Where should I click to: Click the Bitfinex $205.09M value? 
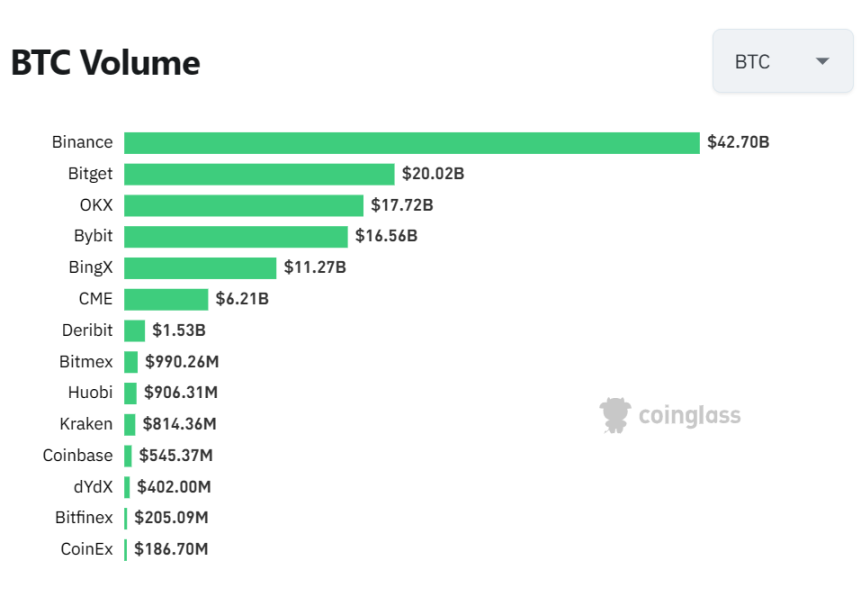point(171,517)
